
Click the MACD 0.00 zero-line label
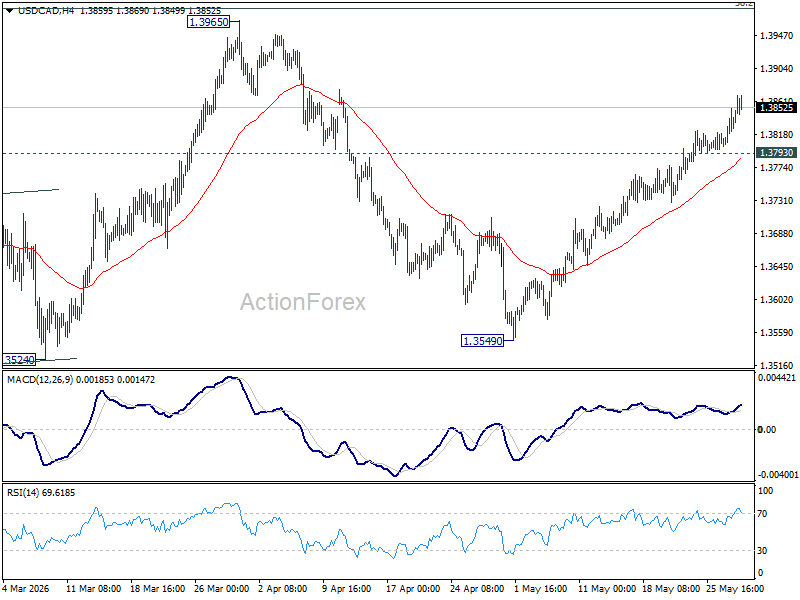click(767, 430)
